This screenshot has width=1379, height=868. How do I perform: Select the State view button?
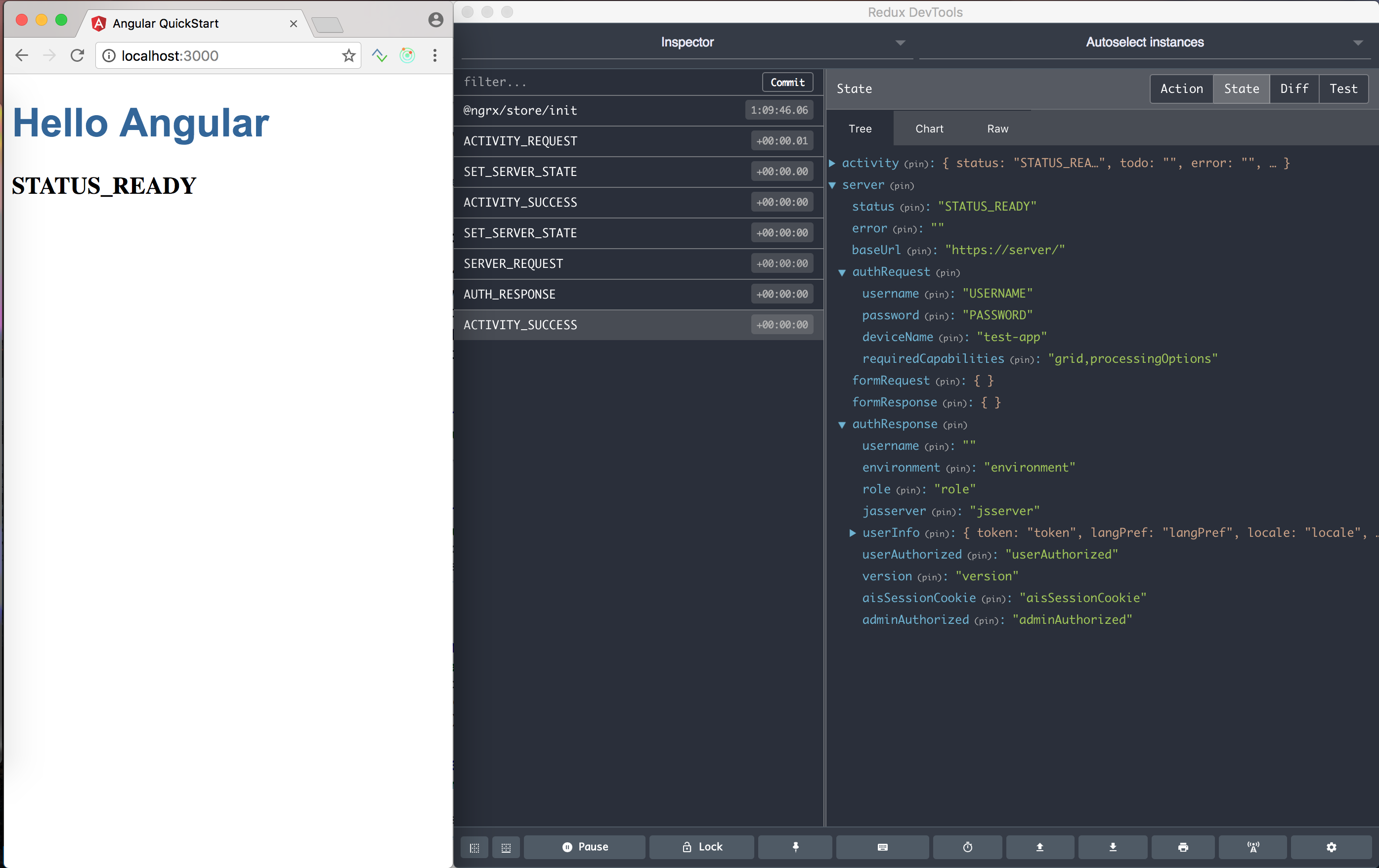pos(1241,89)
